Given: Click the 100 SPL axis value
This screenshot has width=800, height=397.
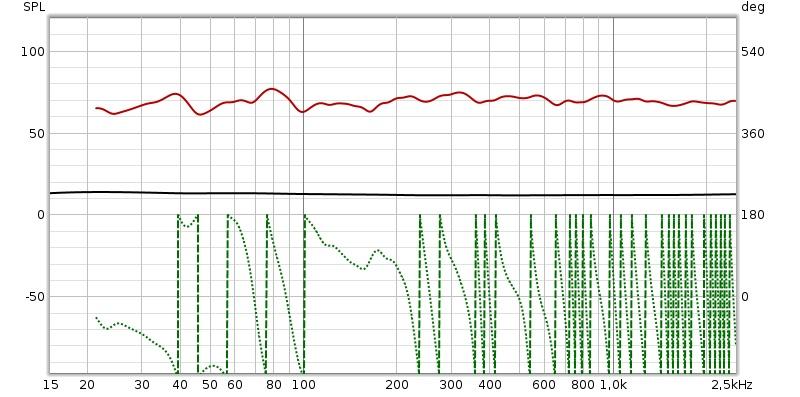Looking at the screenshot, I should tap(33, 52).
